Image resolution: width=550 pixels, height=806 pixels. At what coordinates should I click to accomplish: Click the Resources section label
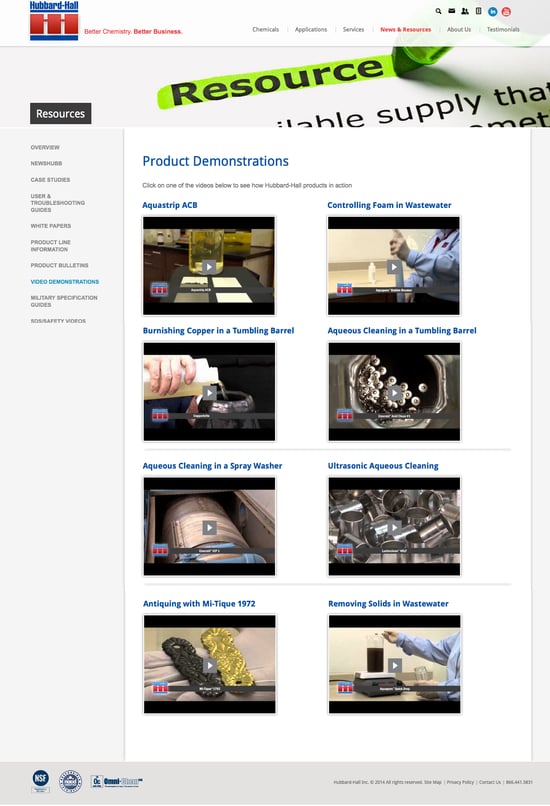(x=61, y=114)
